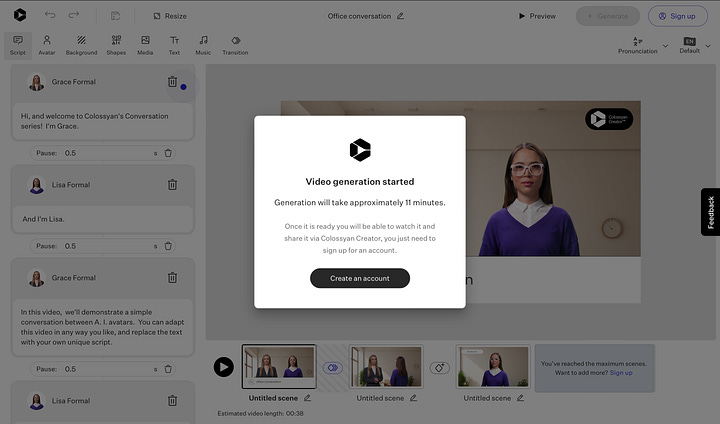Click the Colossyan Creator watermark on the video

tap(609, 119)
